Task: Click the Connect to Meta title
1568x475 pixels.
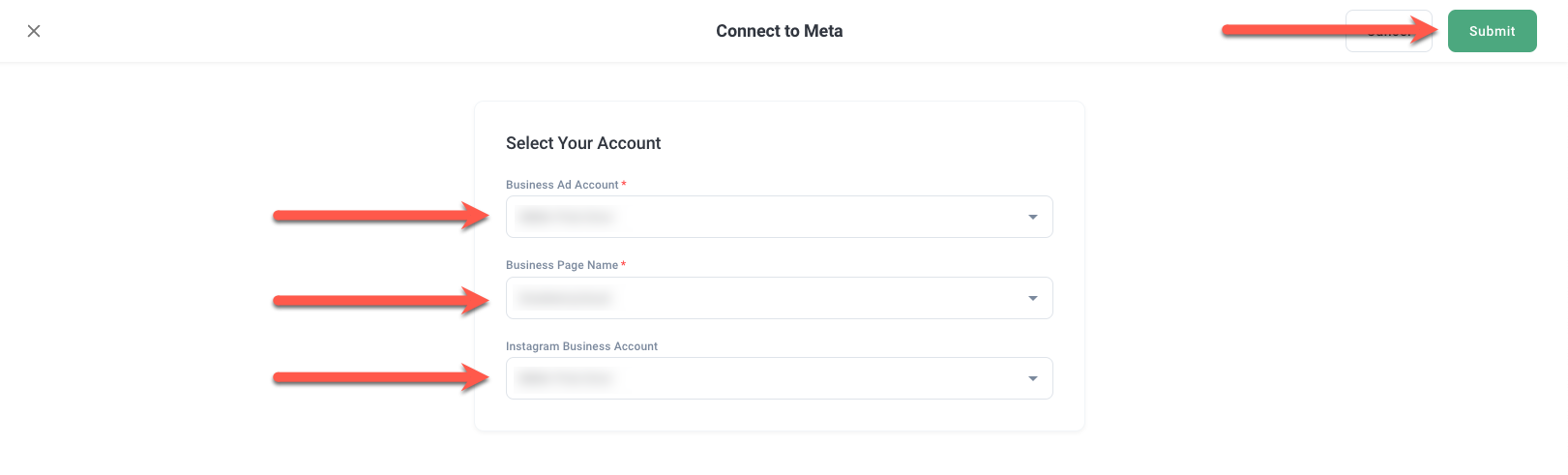Action: tap(779, 31)
